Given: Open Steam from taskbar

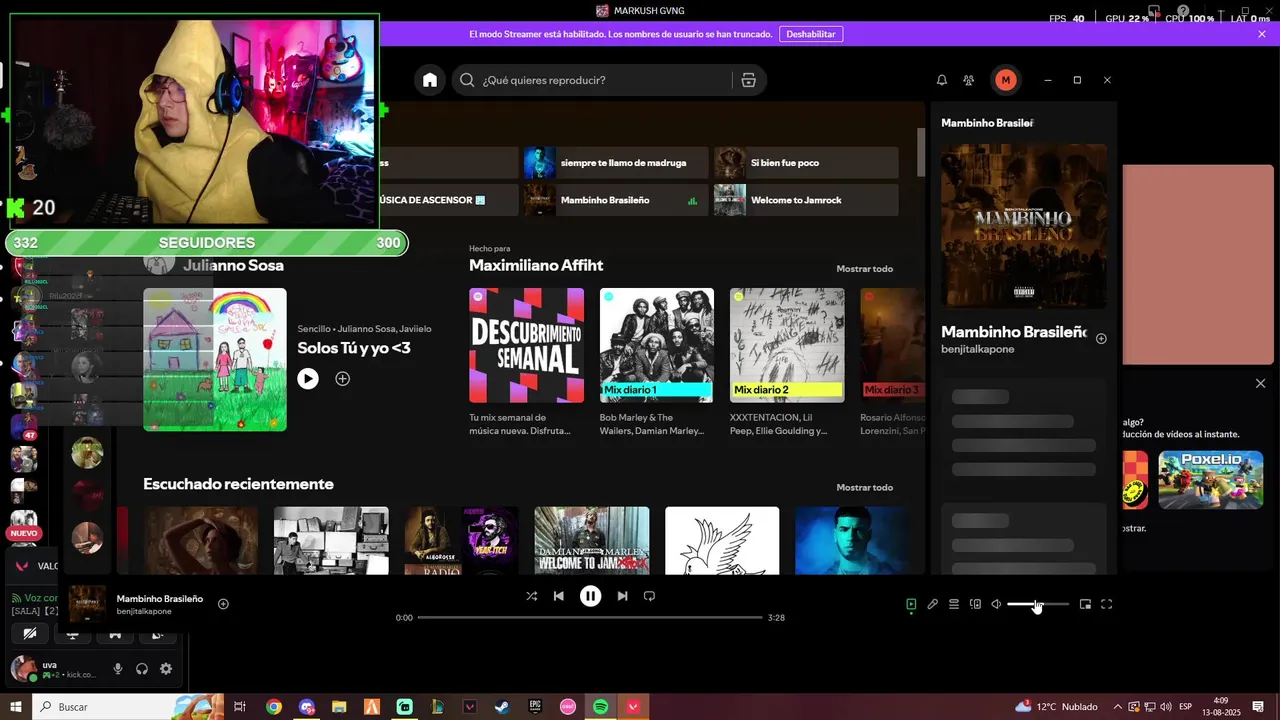Looking at the screenshot, I should click(502, 707).
